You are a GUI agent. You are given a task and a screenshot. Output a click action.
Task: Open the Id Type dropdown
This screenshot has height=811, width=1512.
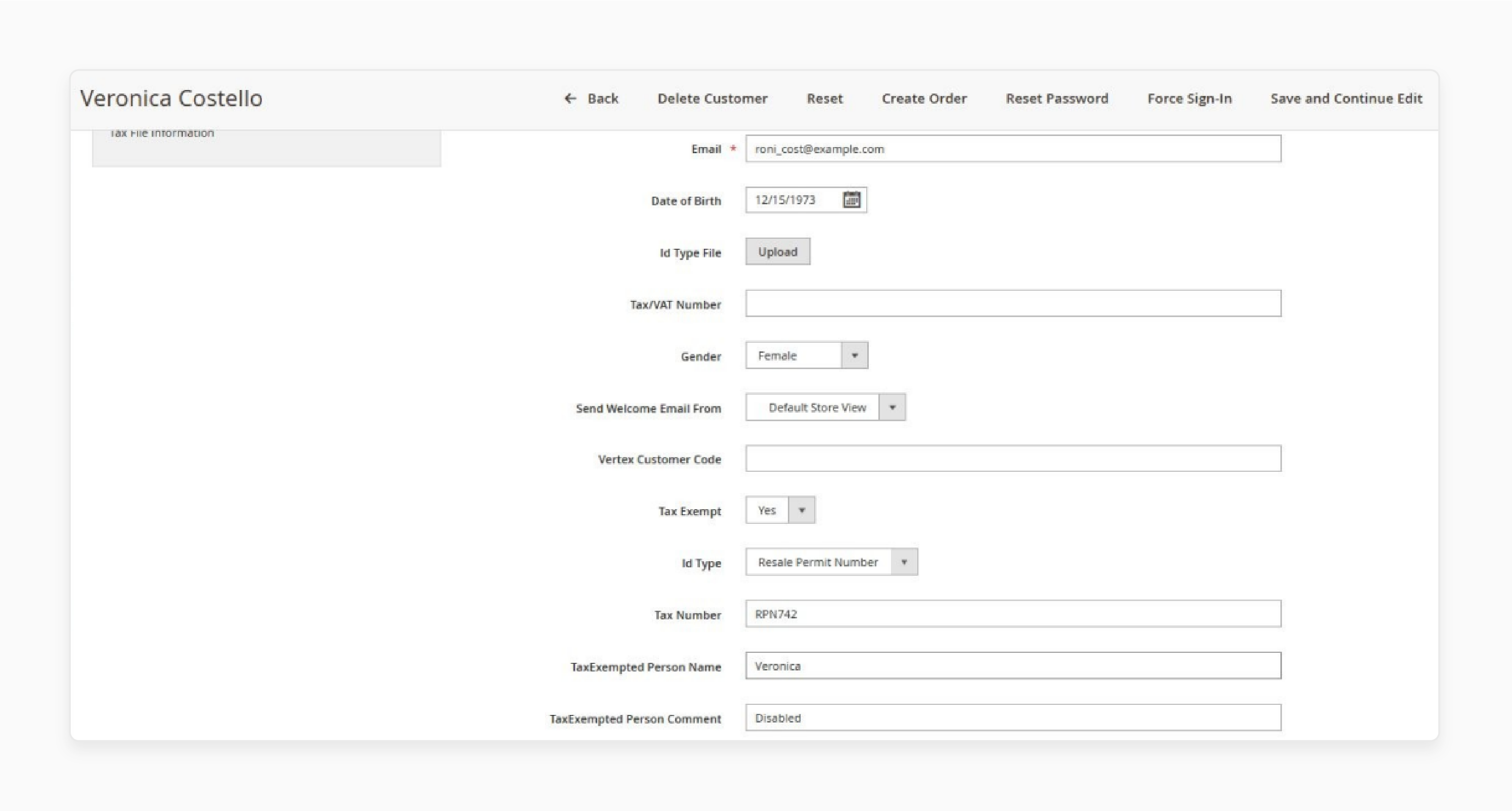(x=831, y=562)
